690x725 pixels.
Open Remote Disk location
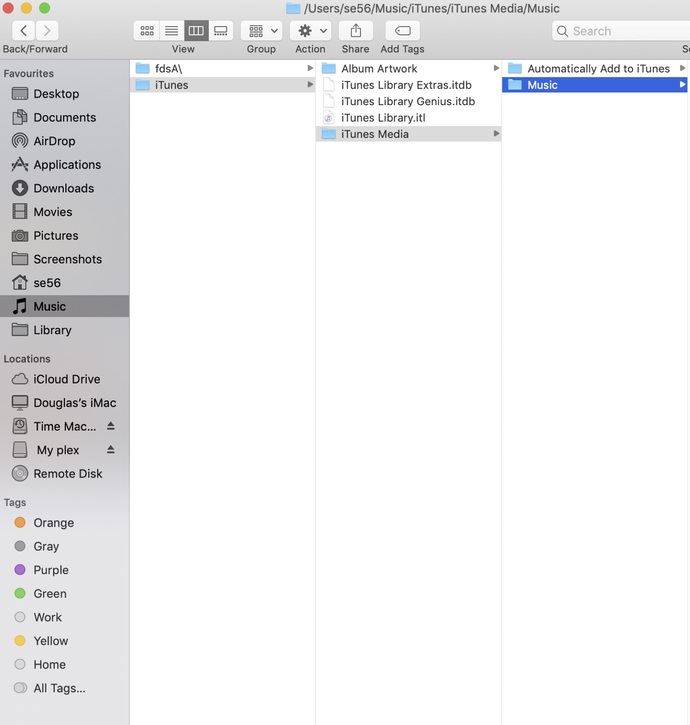pos(64,473)
